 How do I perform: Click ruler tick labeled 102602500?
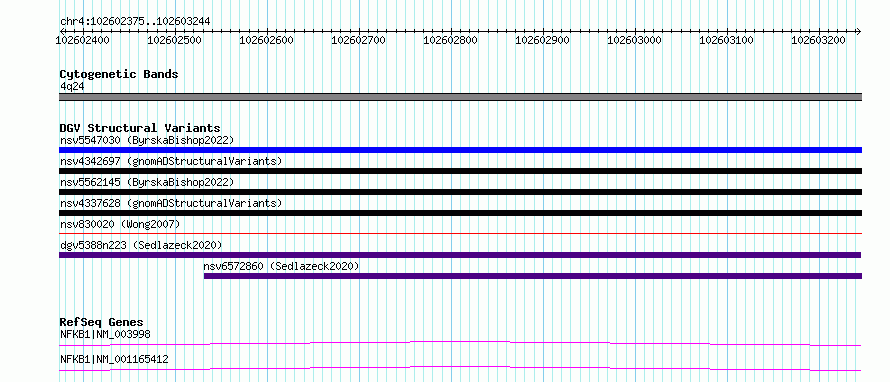coord(175,40)
